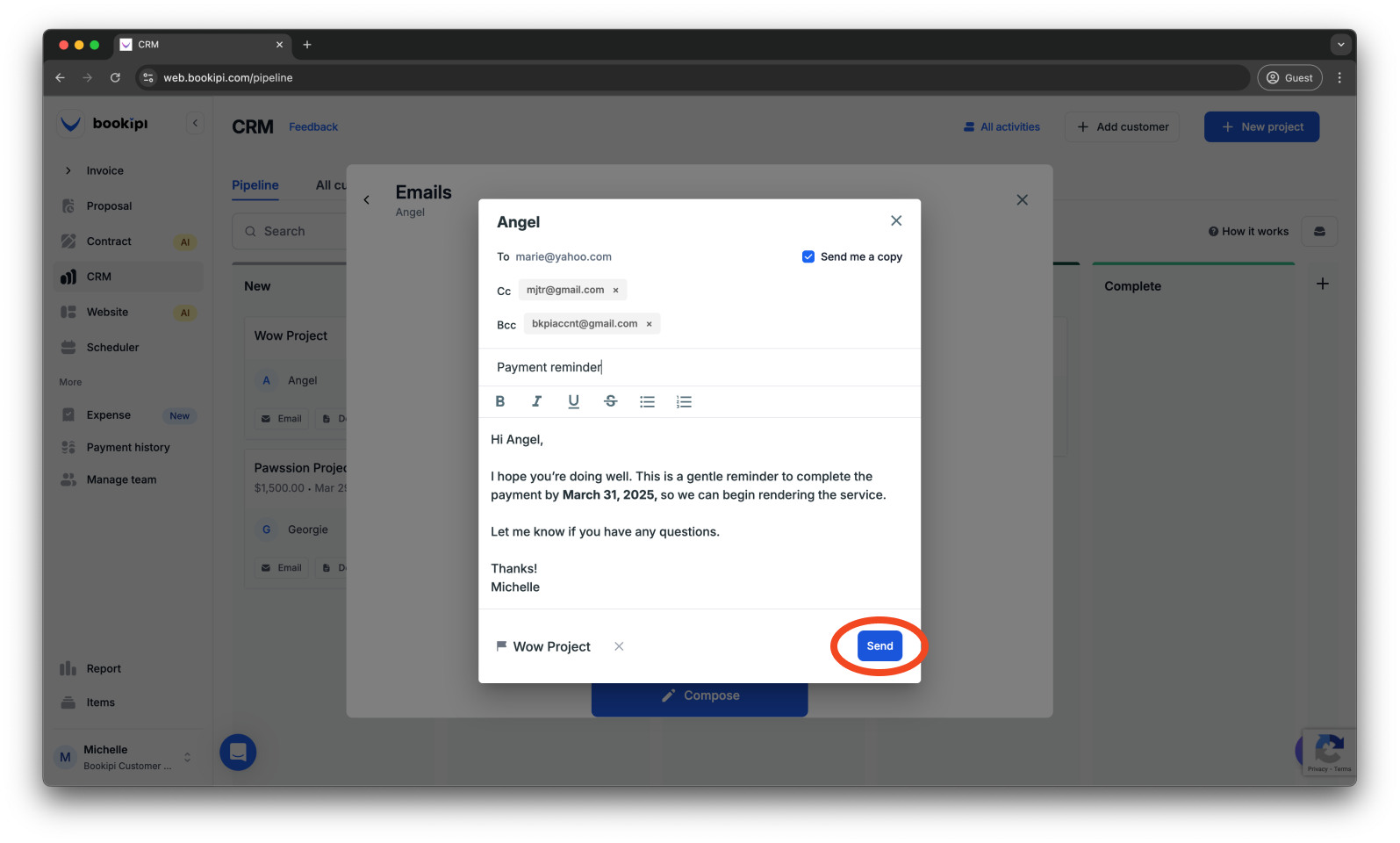The width and height of the screenshot is (1400, 843).
Task: Click the bookipi logo
Action: [104, 124]
